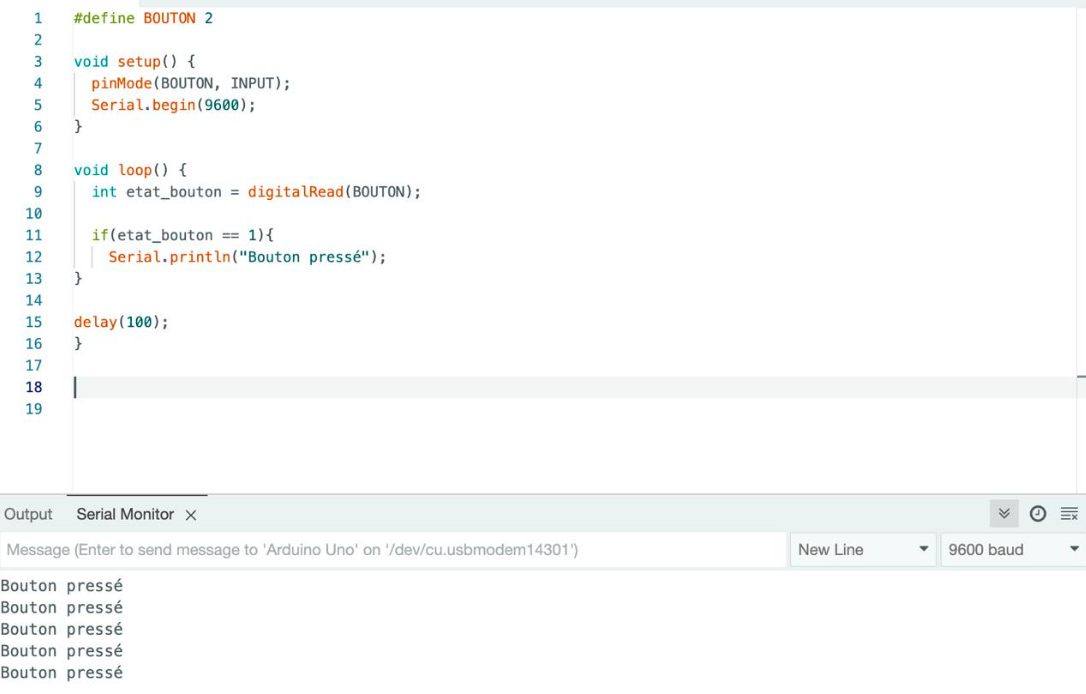Click the Serial.println code line
The width and height of the screenshot is (1086, 694).
[247, 257]
